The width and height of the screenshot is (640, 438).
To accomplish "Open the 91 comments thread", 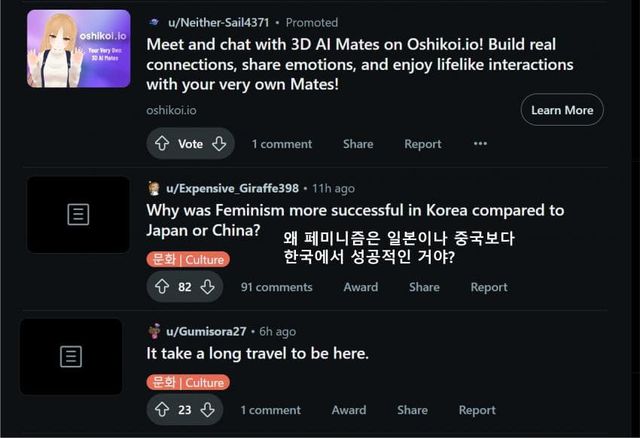I will click(x=276, y=287).
